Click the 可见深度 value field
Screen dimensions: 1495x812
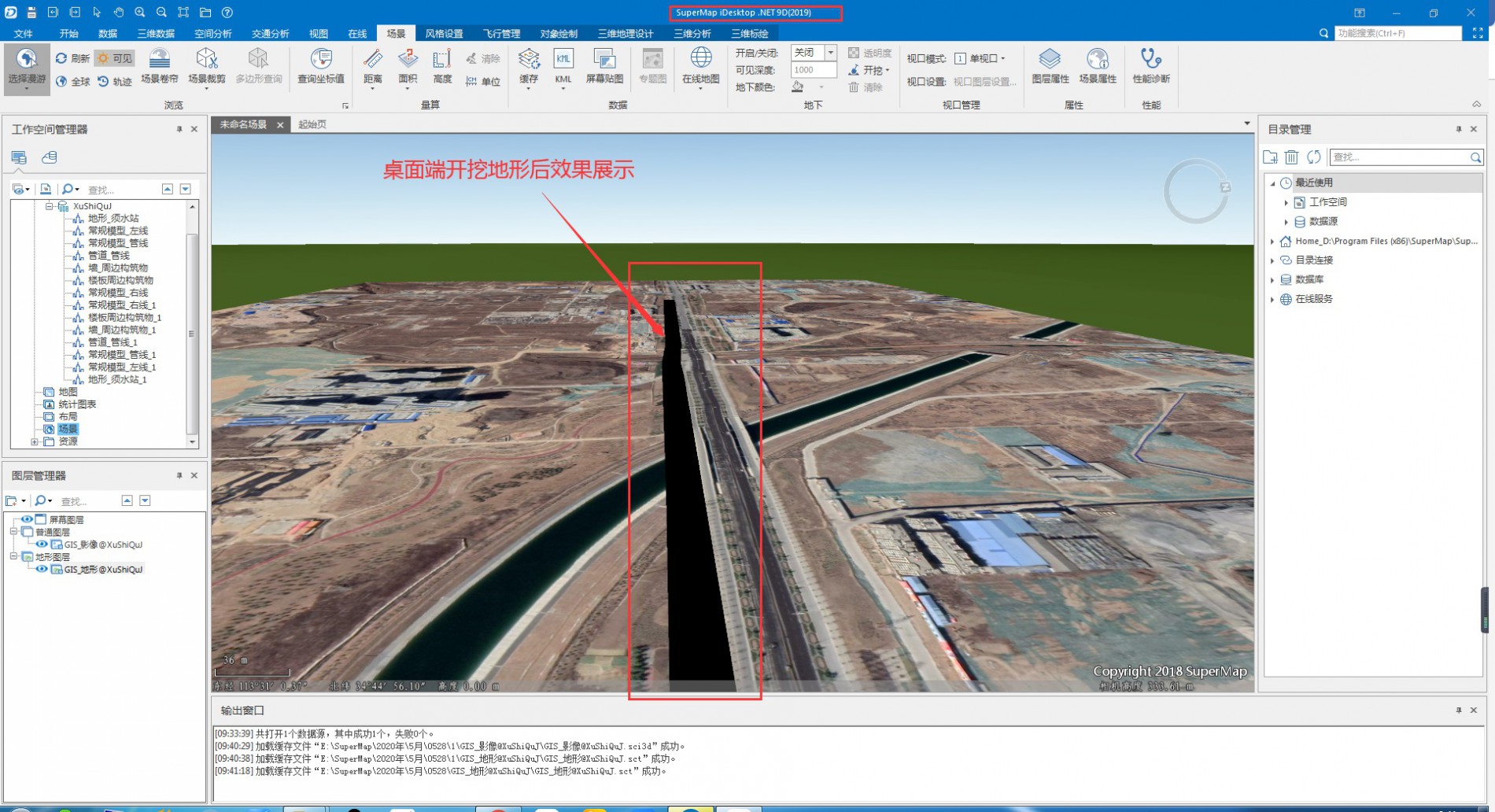(x=814, y=70)
